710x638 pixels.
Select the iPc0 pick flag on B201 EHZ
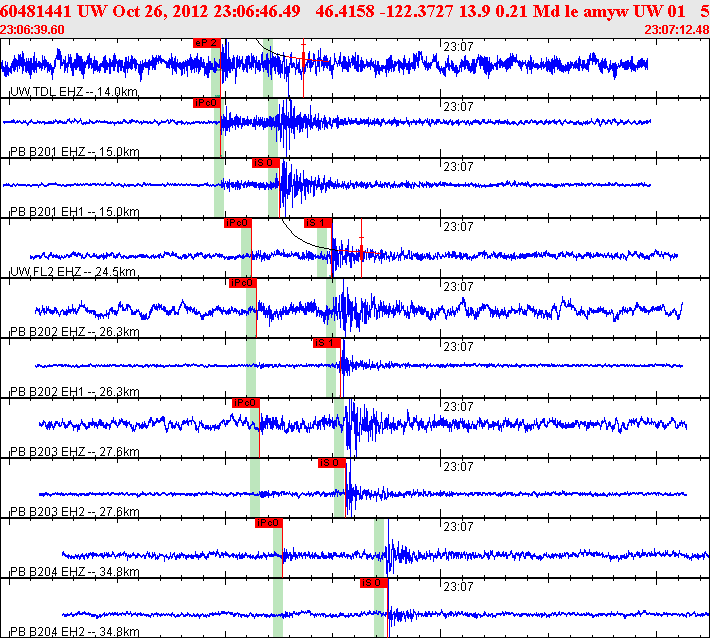(x=206, y=103)
